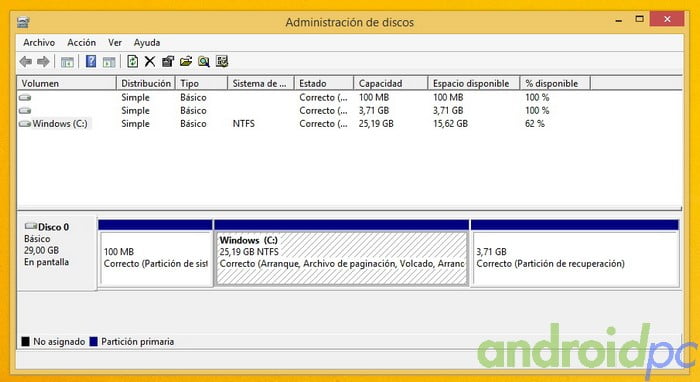The width and height of the screenshot is (700, 382).
Task: Click the disk icon next to Disco 0
Action: [30, 226]
